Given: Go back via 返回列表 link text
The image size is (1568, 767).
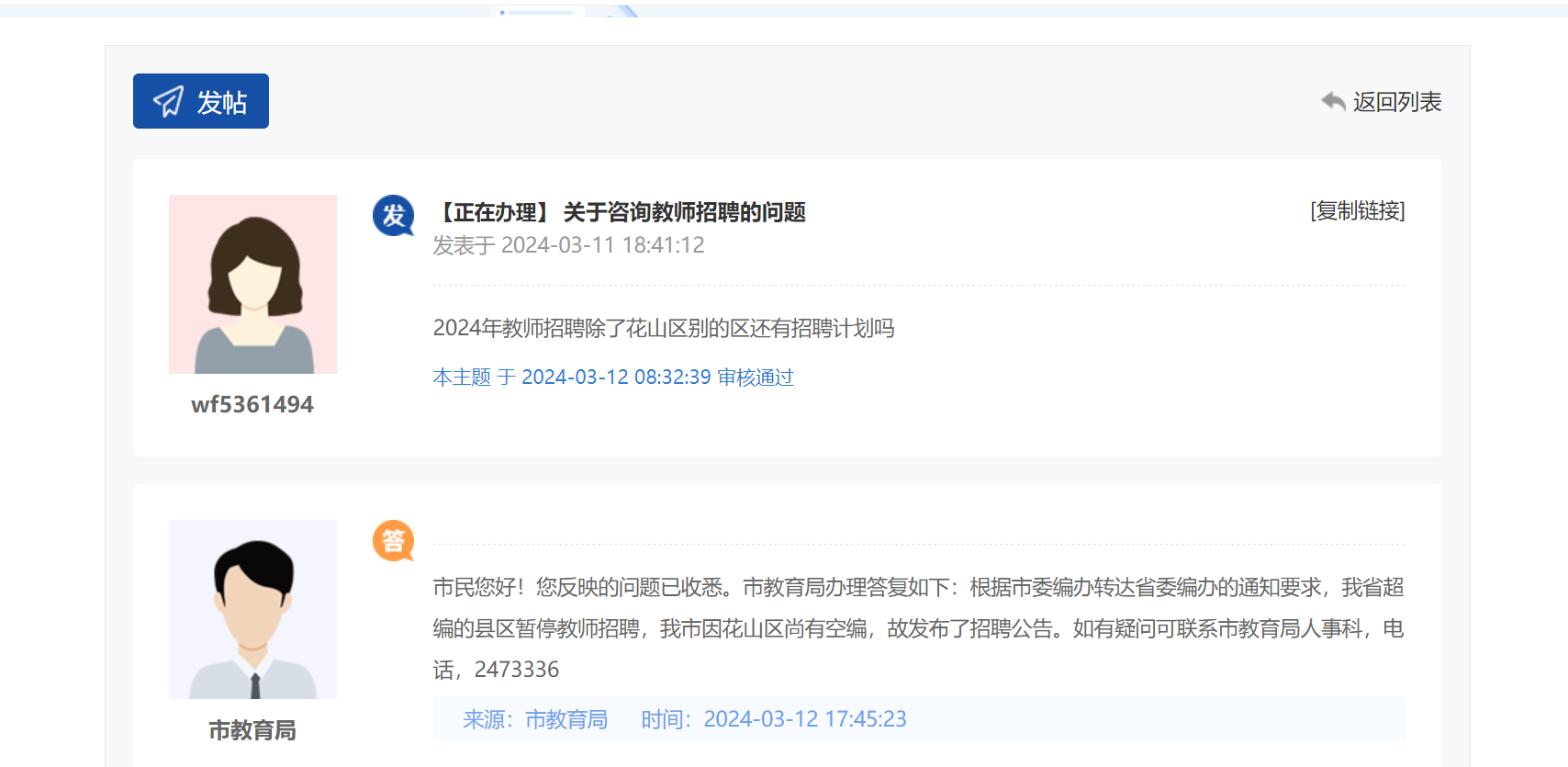Looking at the screenshot, I should pos(1396,102).
